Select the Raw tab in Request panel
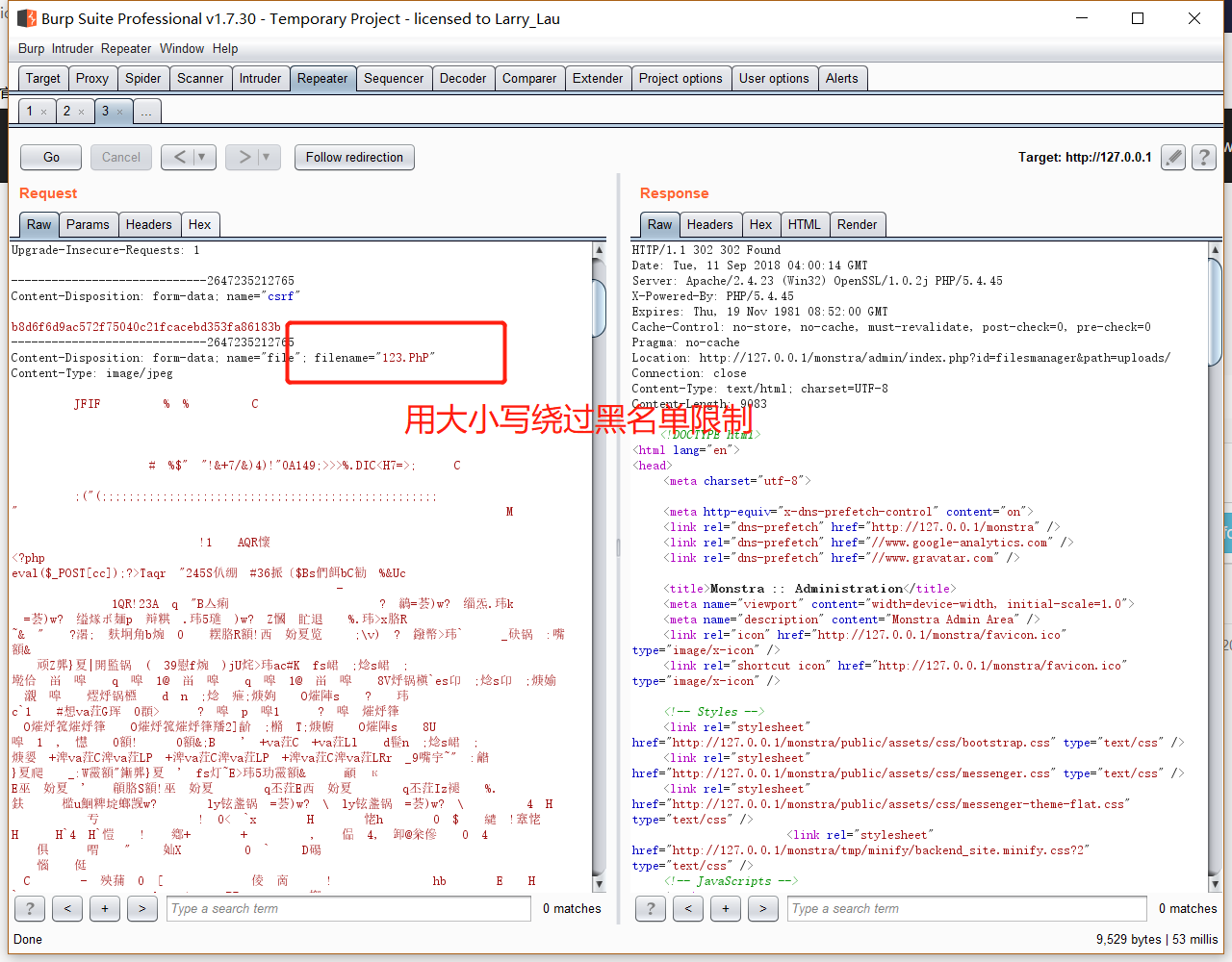The image size is (1232, 962). tap(39, 224)
